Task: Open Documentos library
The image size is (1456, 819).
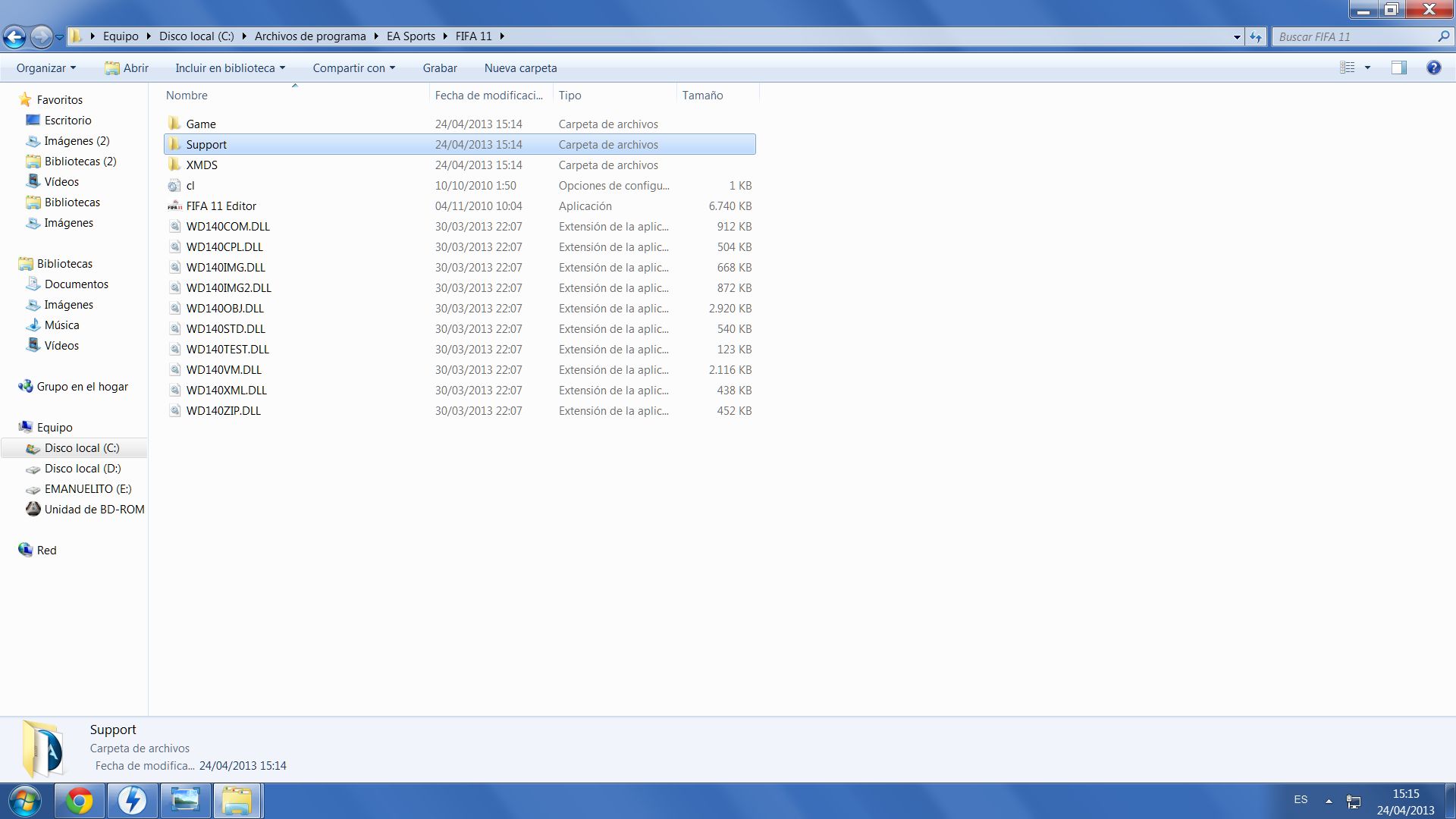Action: pyautogui.click(x=76, y=284)
